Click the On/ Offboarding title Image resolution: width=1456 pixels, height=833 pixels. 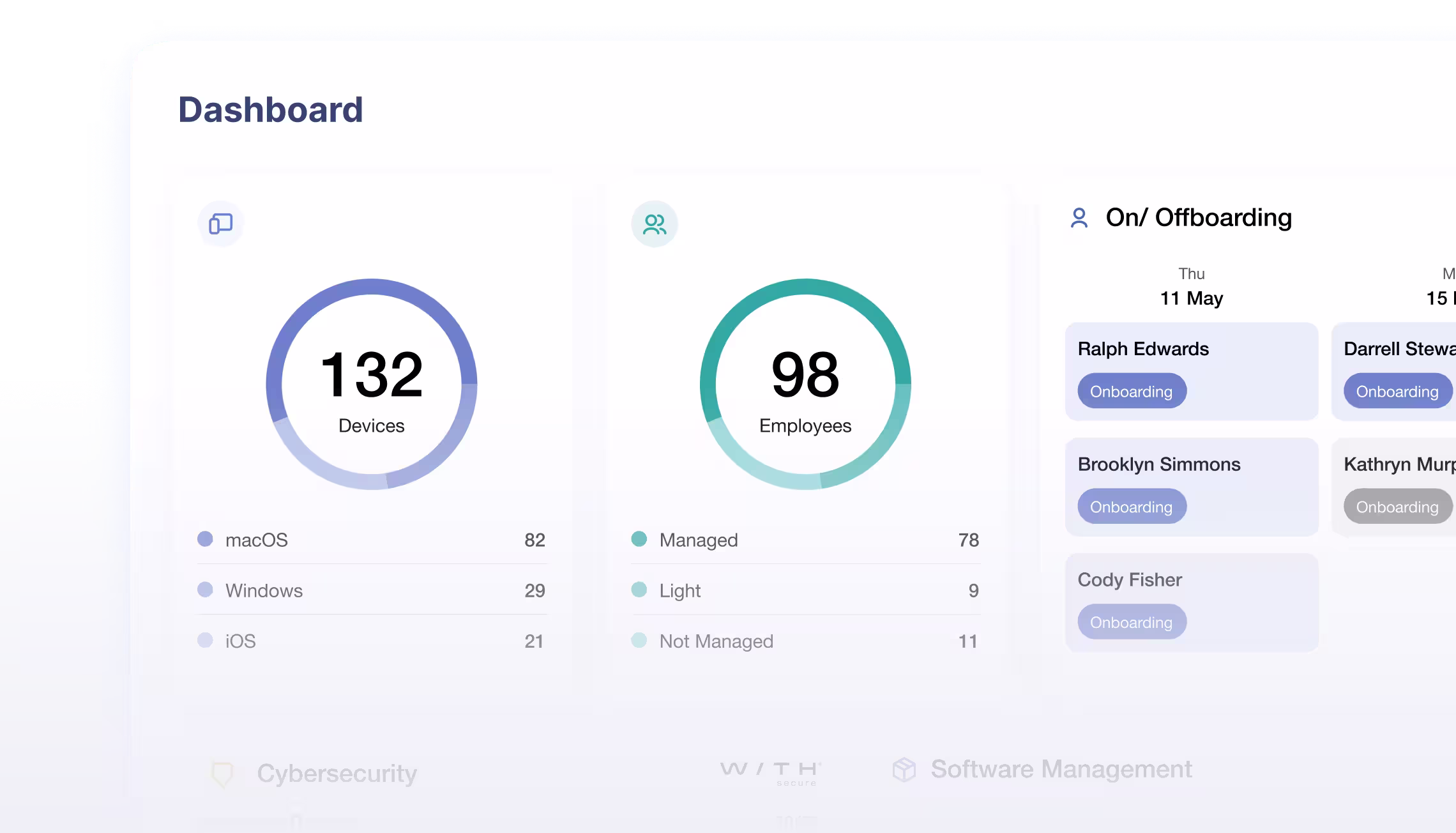tap(1199, 217)
